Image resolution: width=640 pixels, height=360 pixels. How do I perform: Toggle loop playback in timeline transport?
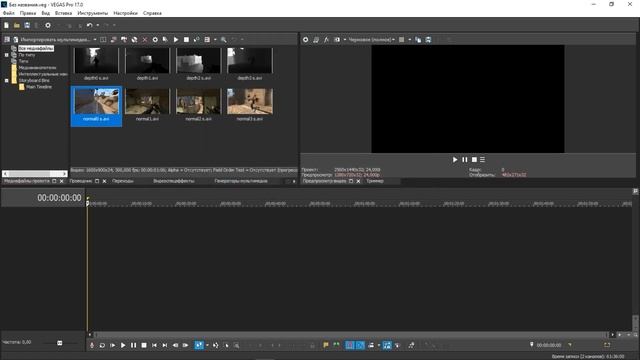point(102,345)
